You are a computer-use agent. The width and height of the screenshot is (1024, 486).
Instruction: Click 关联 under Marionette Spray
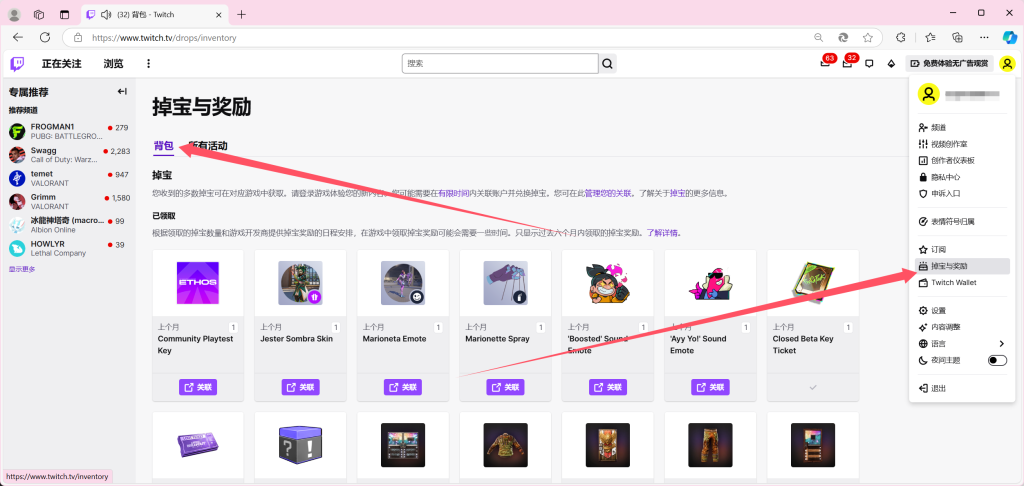(505, 387)
